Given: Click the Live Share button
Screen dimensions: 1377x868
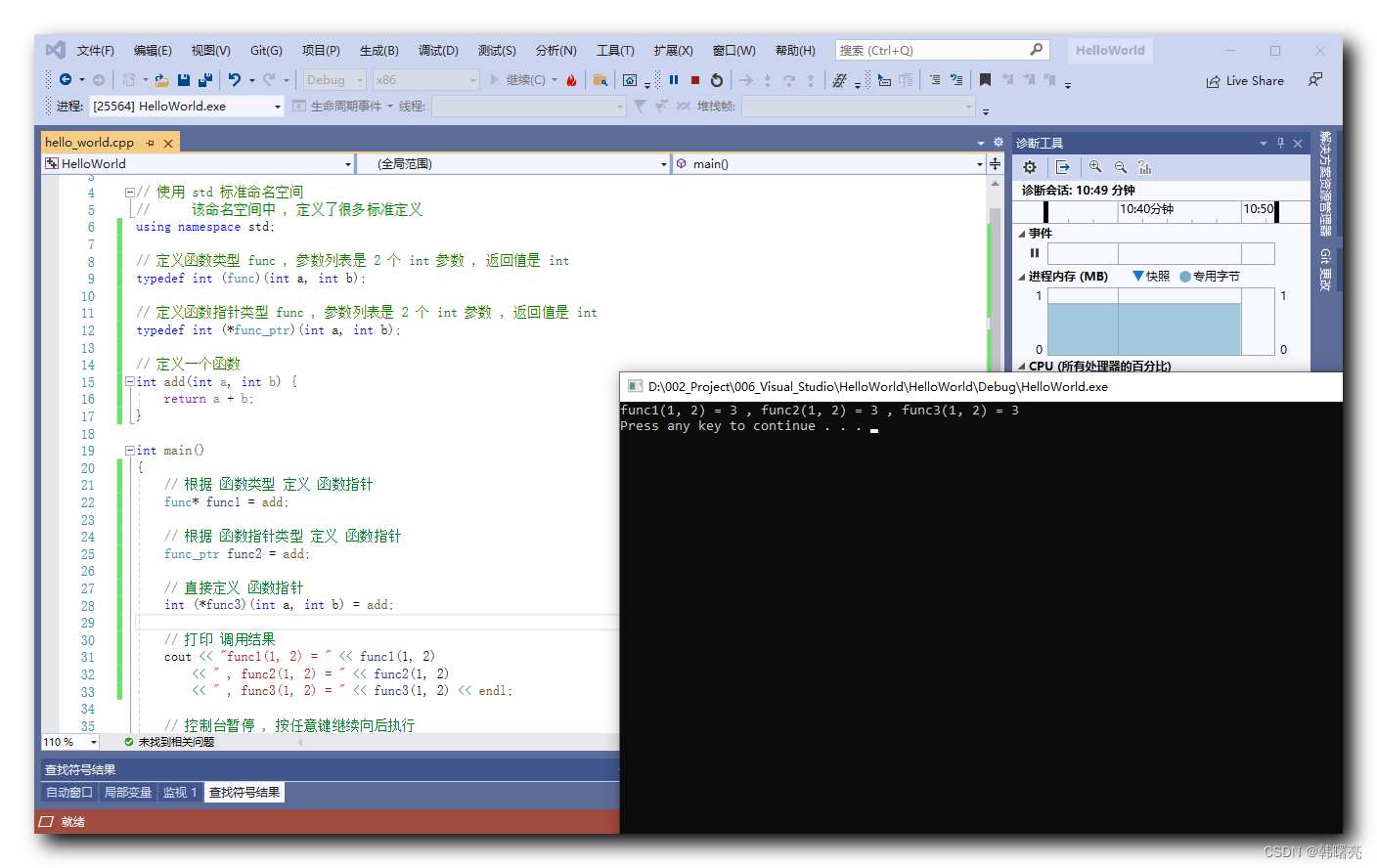Looking at the screenshot, I should point(1245,81).
